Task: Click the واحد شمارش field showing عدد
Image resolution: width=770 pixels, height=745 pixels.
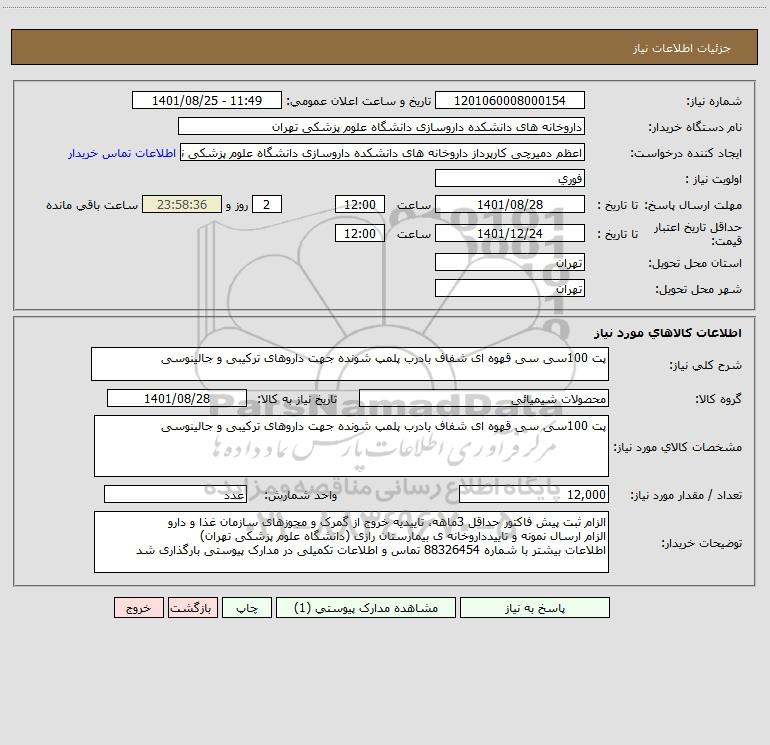Action: click(175, 495)
